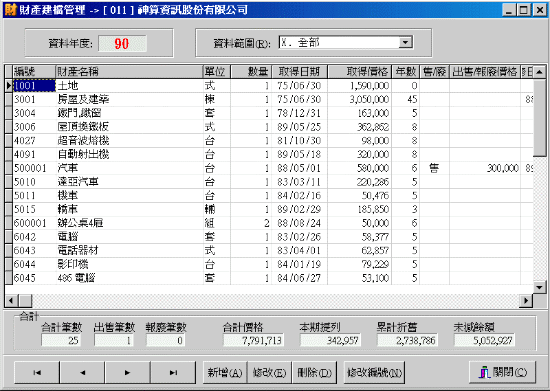550x391 pixels.
Task: Select the 電話器材 cell
Action: click(129, 250)
